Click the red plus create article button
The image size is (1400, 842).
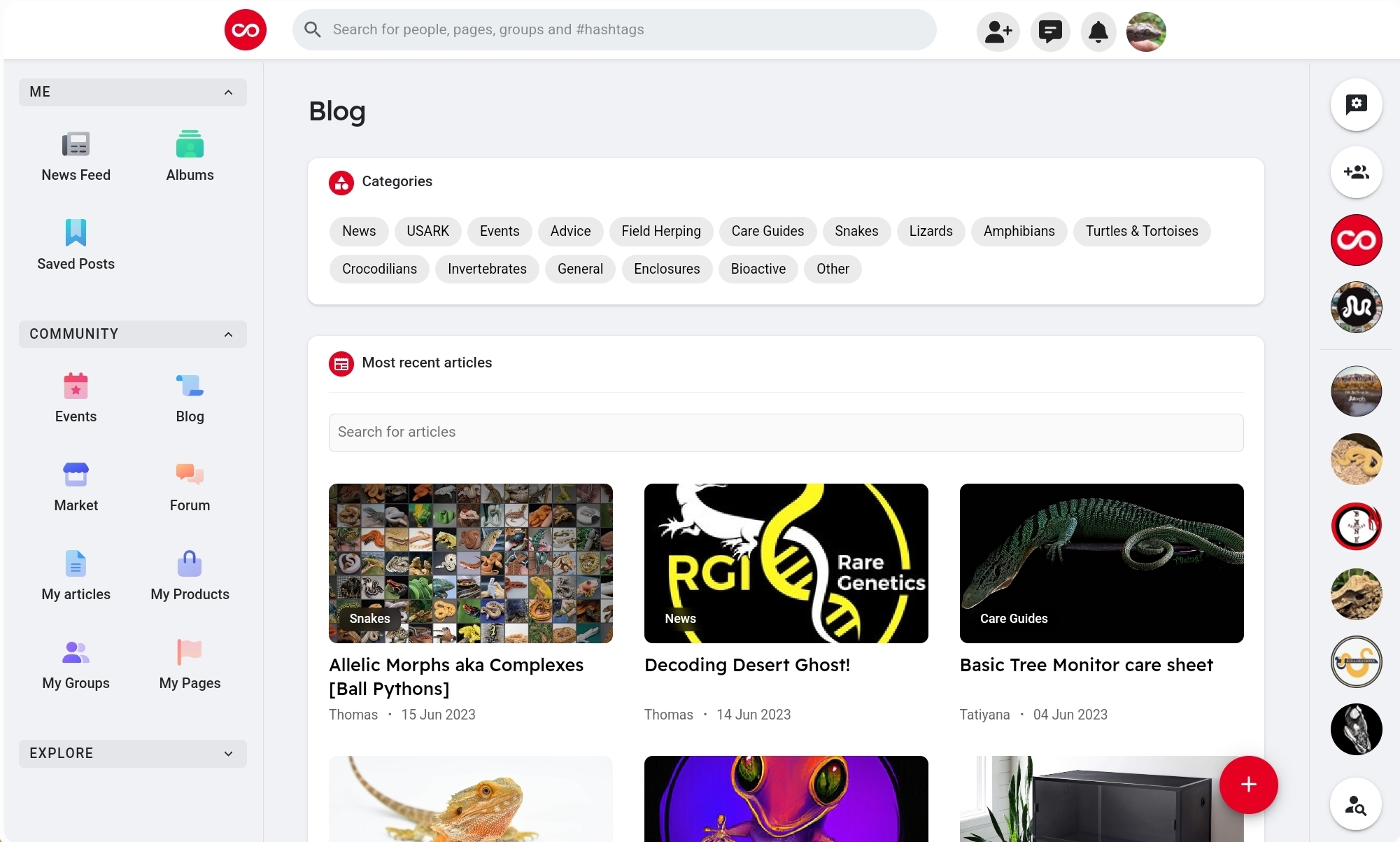coord(1248,785)
